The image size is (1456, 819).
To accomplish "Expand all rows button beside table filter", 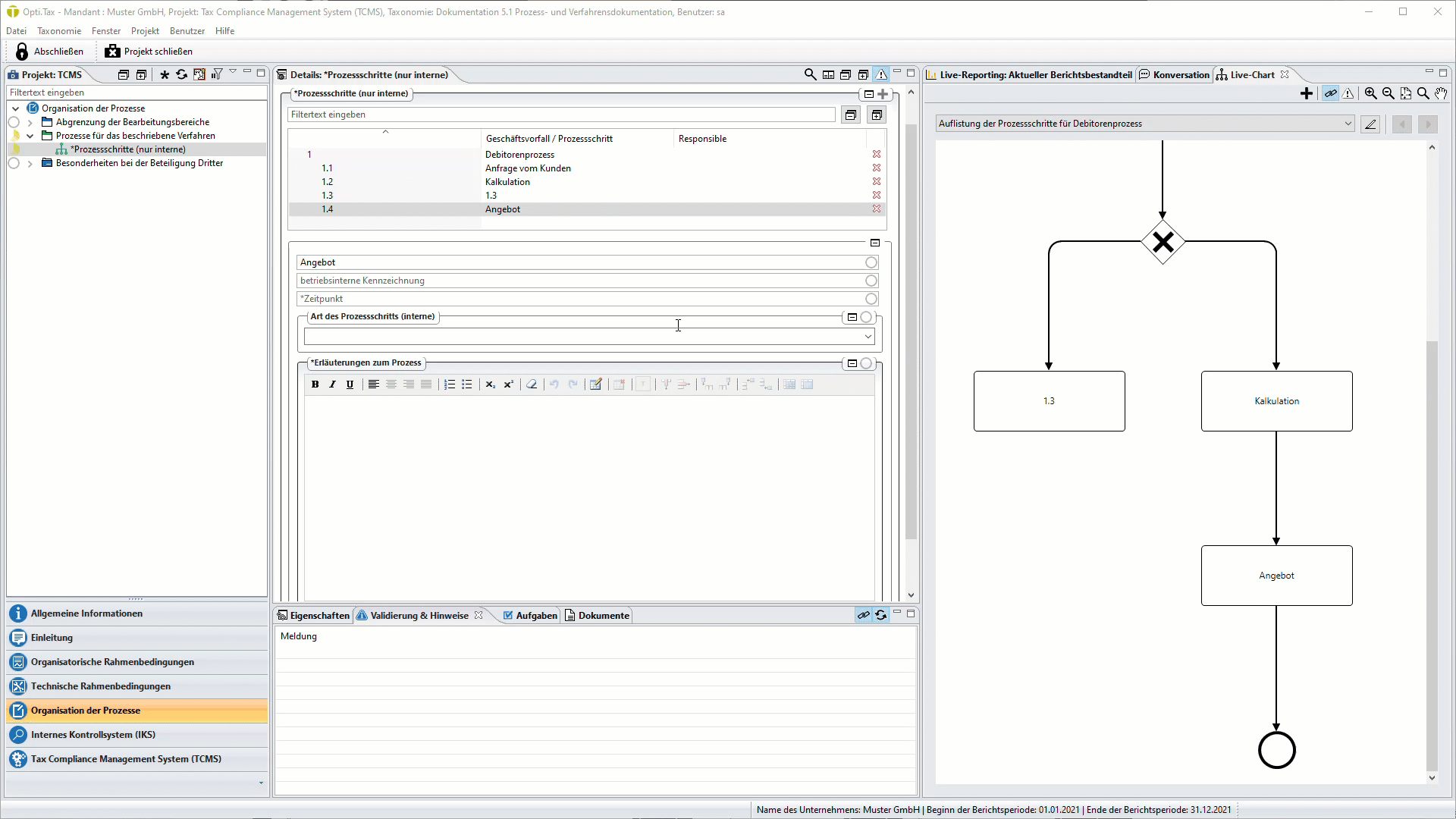I will click(877, 115).
